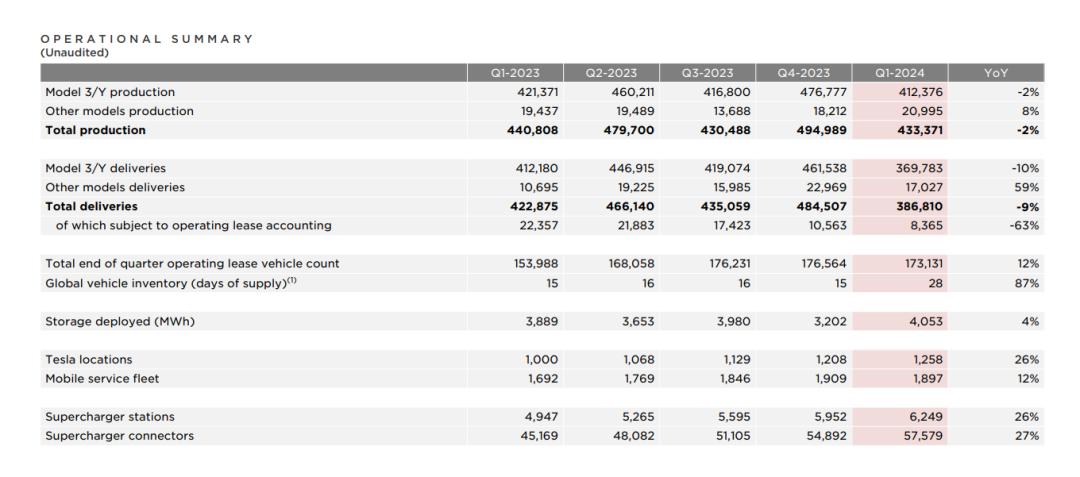Image resolution: width=1080 pixels, height=477 pixels.
Task: Click the footnote marker after days of supply
Action: coord(292,279)
